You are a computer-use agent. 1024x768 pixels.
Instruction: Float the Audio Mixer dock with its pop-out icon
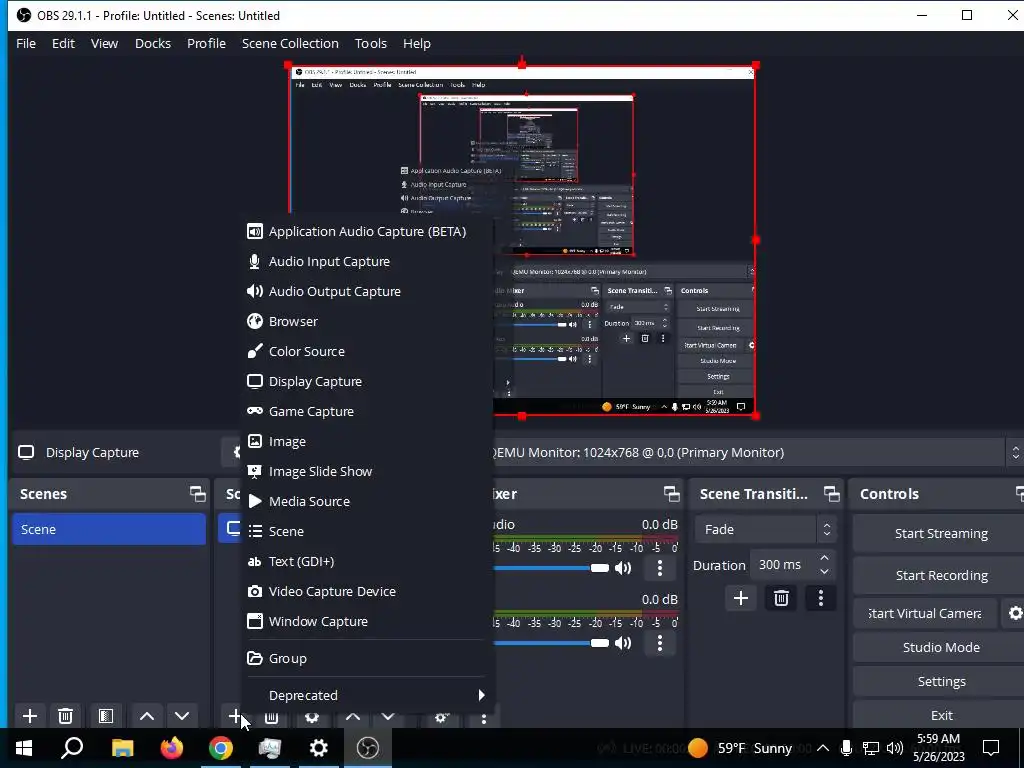tap(671, 494)
